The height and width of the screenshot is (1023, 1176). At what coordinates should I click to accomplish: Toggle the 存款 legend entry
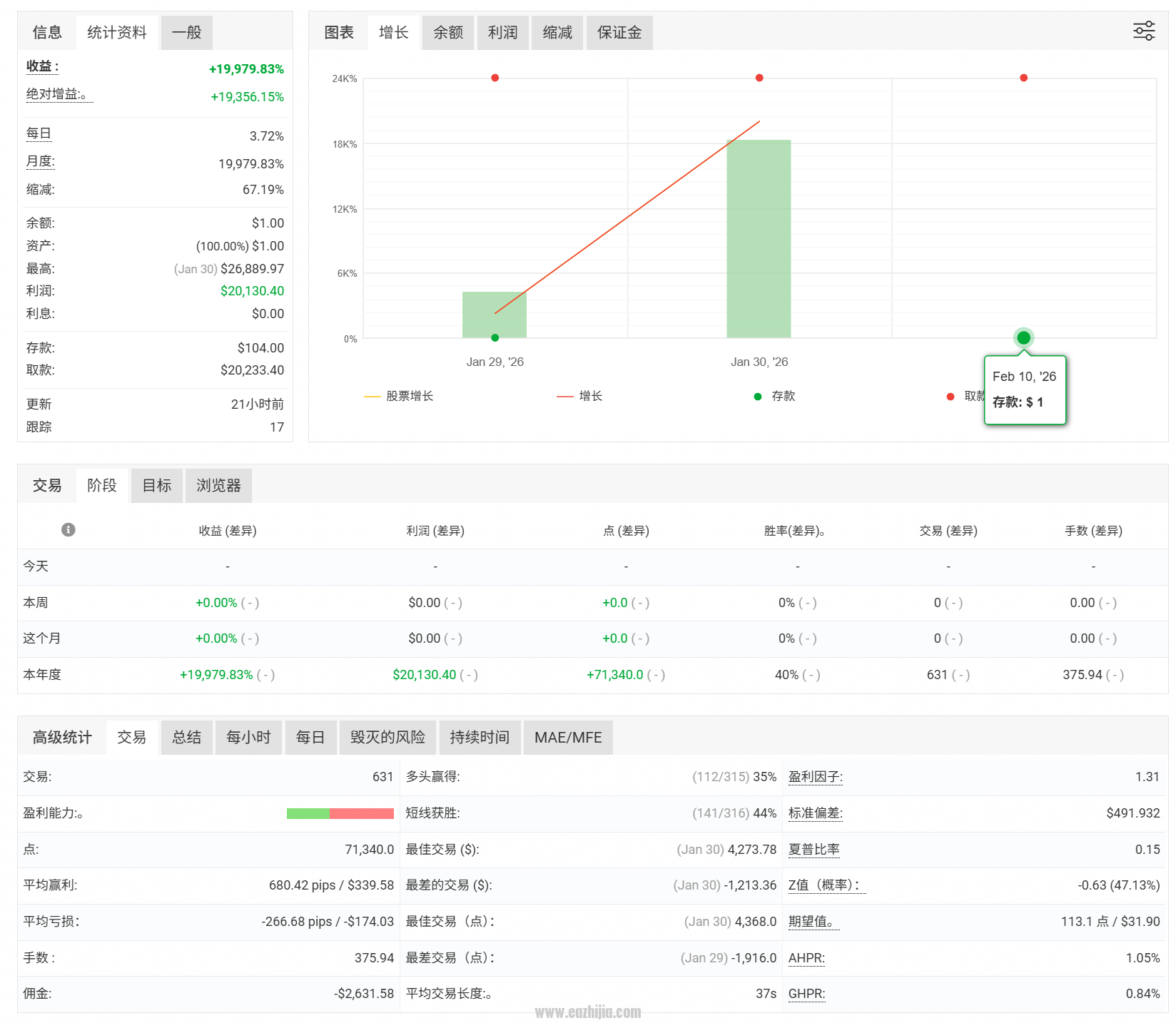point(775,396)
